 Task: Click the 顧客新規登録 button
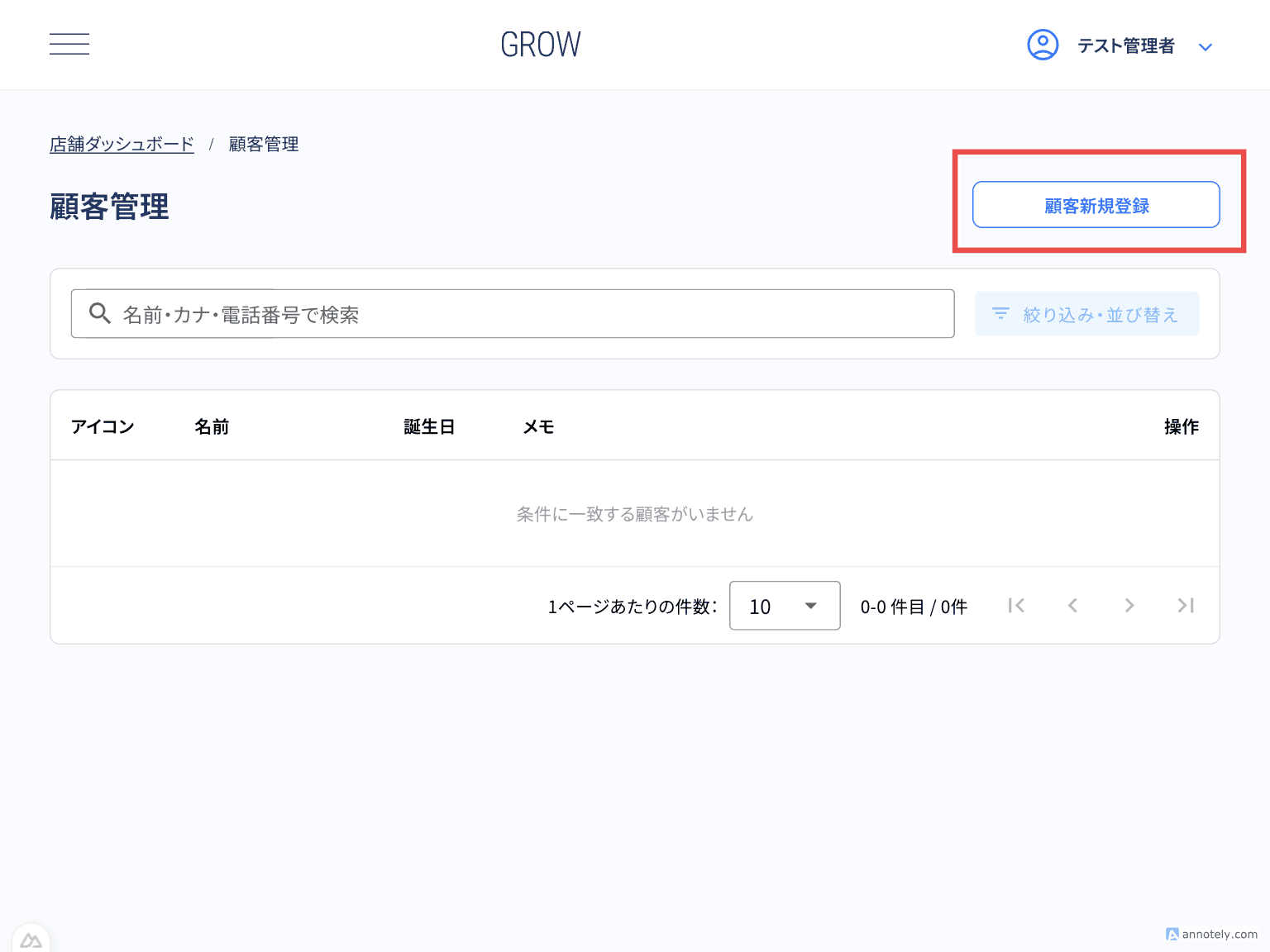pos(1096,205)
